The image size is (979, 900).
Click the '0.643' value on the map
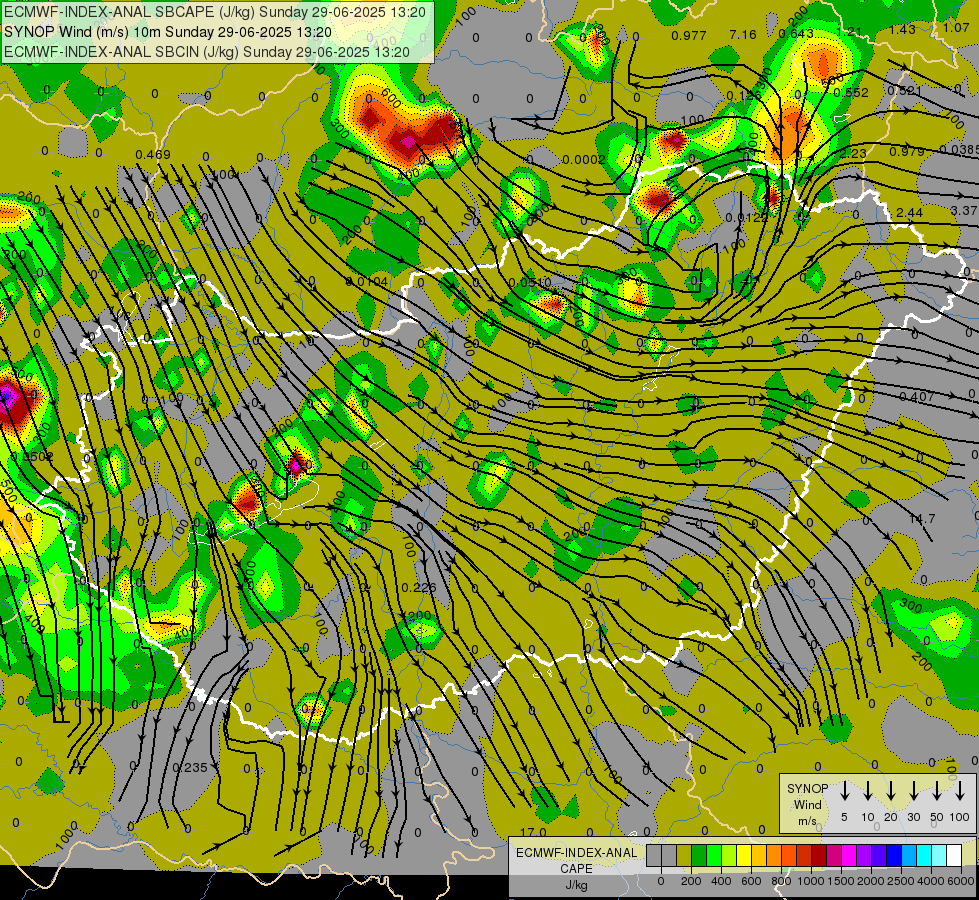coord(796,33)
